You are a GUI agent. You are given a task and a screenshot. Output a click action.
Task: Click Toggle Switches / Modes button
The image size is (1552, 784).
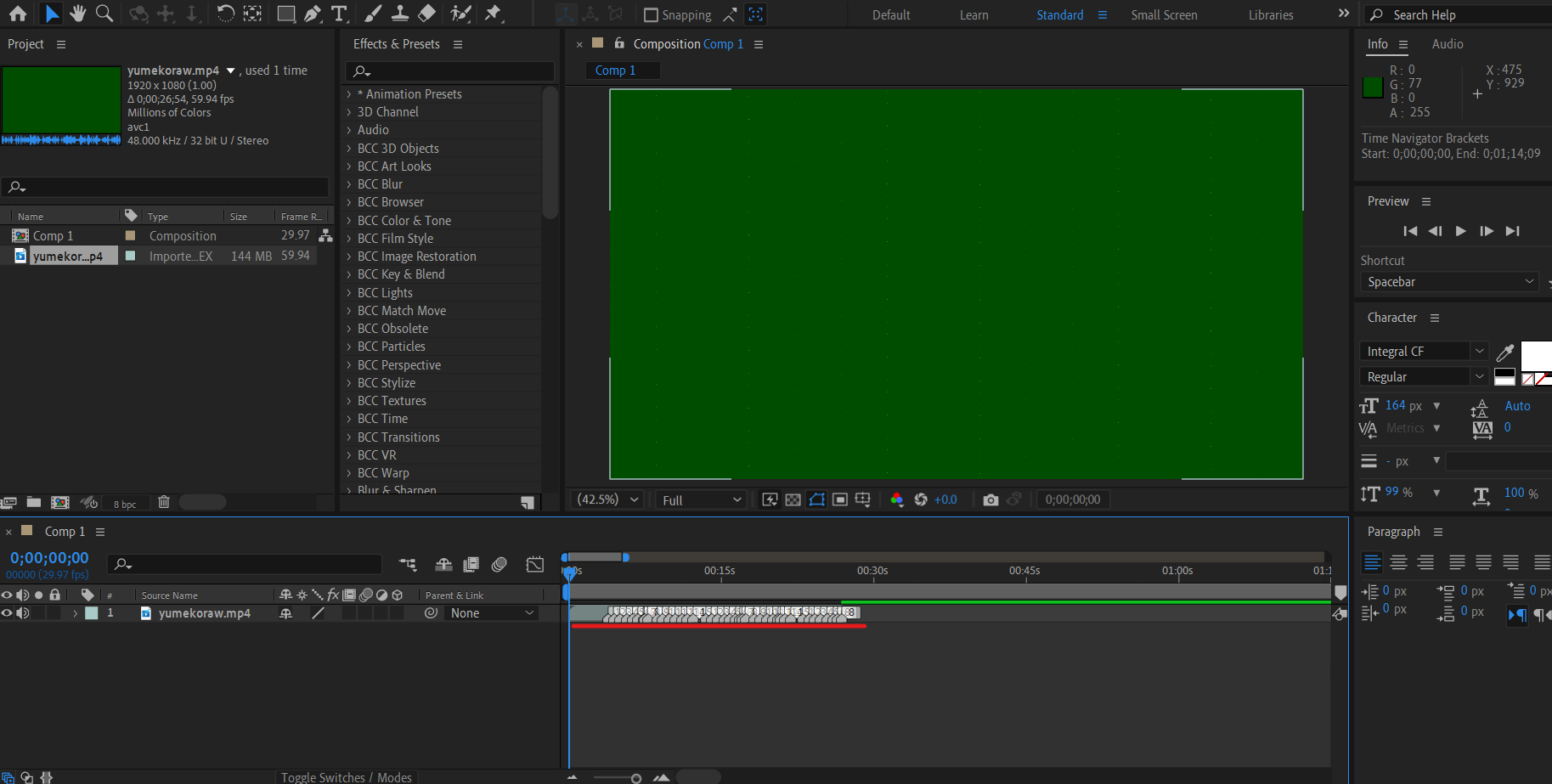click(x=346, y=777)
